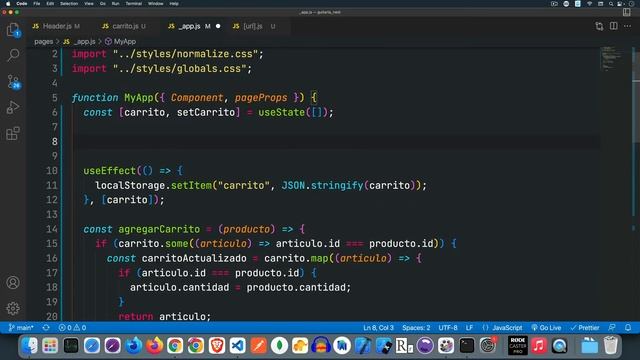Open the MongoDB Compass leaf icon in dock
Viewport: 640px width, 360px height.
tap(280, 346)
